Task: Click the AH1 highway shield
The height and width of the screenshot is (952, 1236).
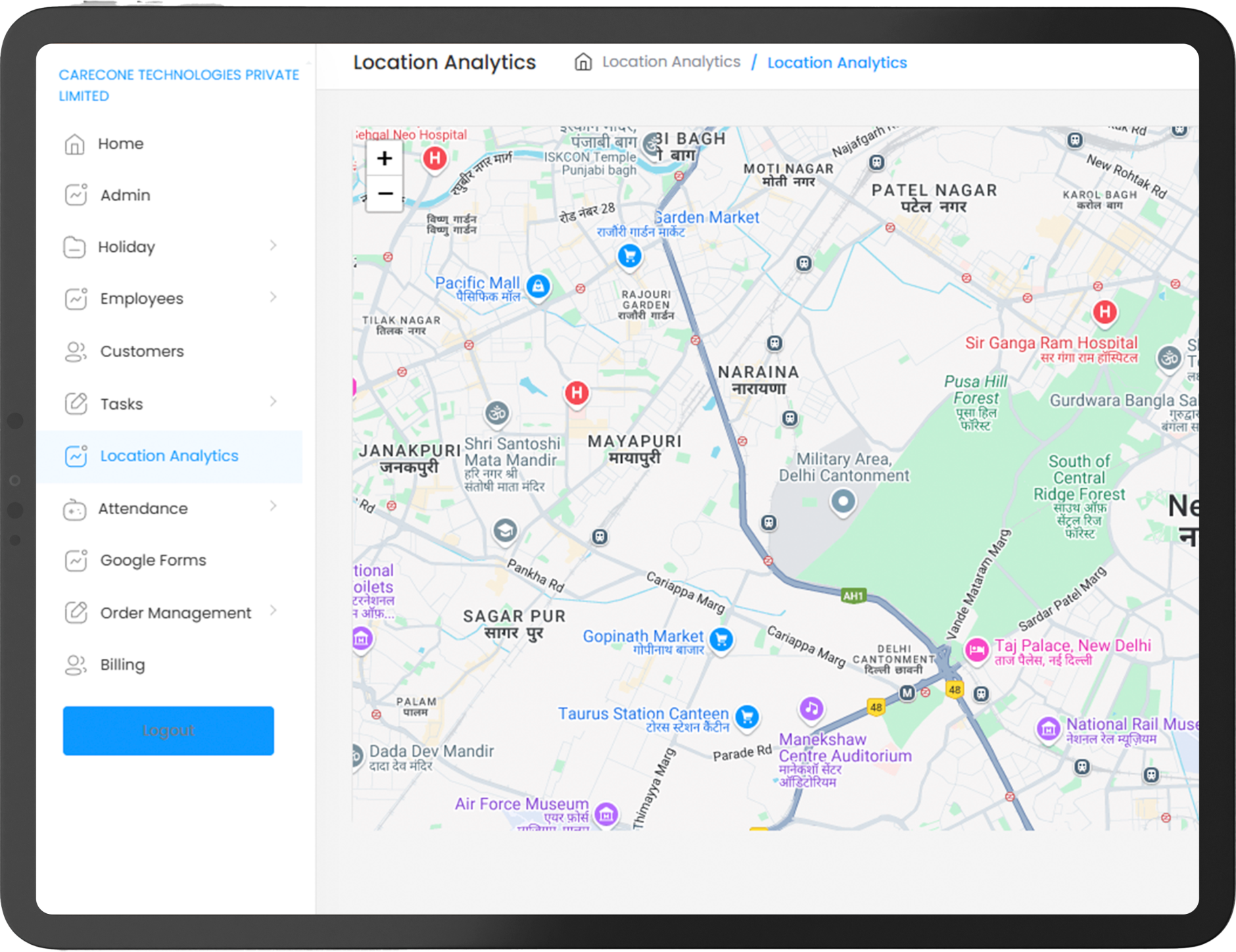Action: click(x=853, y=596)
